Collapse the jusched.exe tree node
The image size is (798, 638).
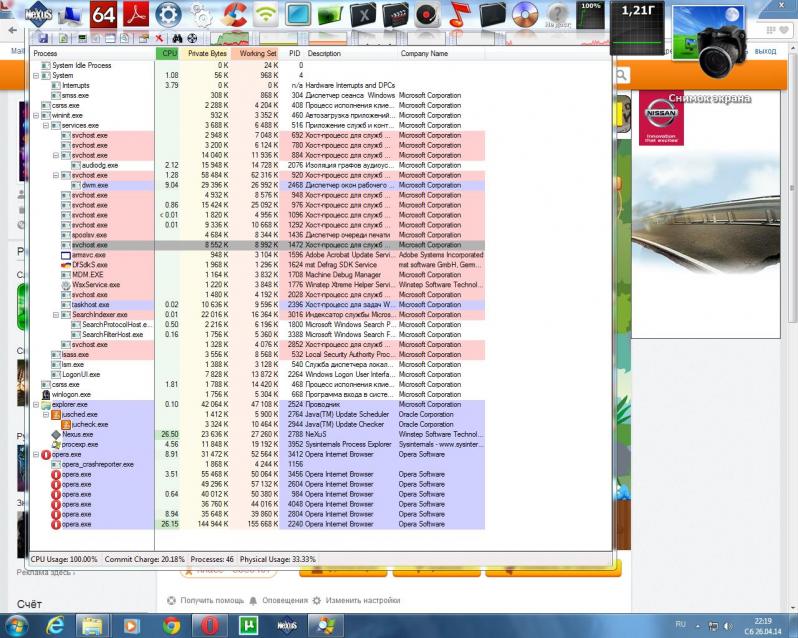[46, 414]
